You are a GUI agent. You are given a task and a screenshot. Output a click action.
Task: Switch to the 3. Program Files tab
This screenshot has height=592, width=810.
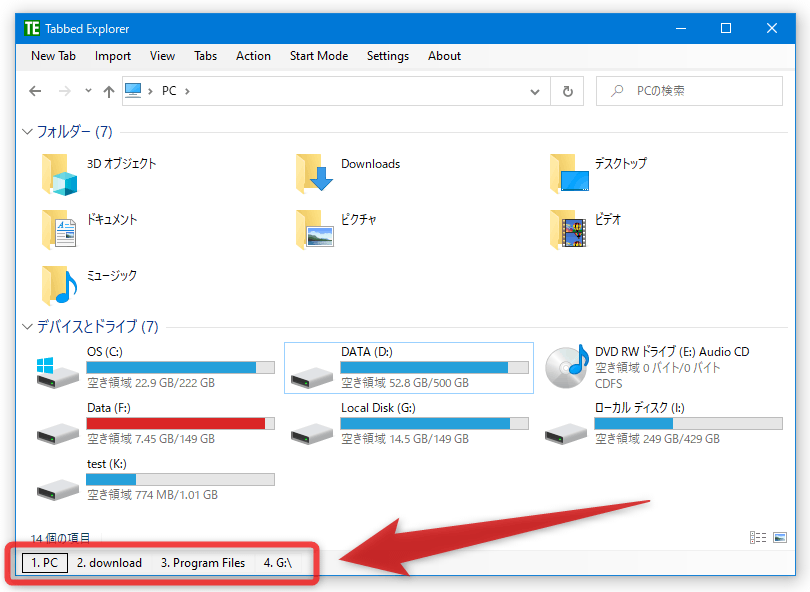point(203,563)
